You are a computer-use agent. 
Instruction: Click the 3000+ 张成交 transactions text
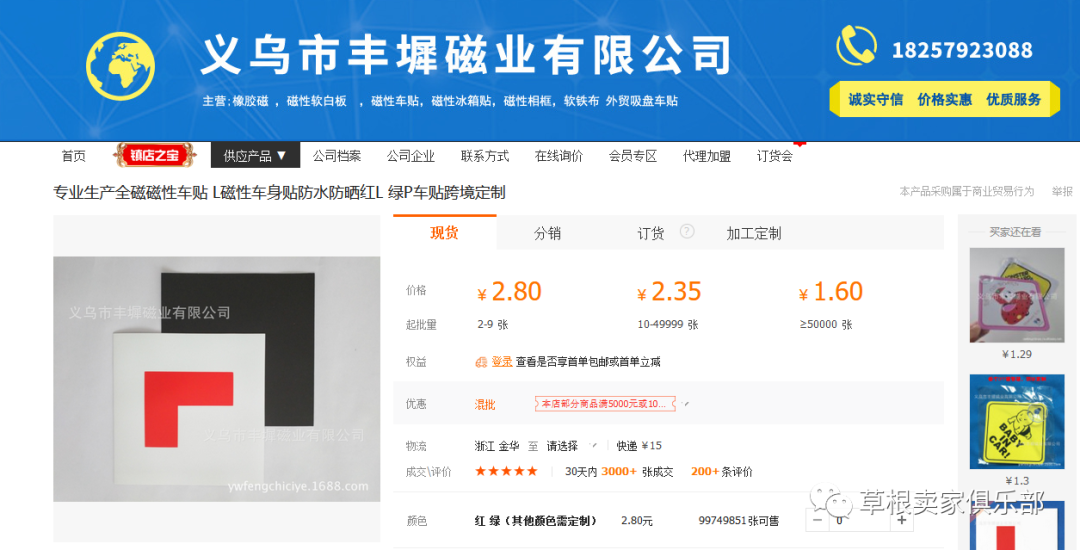point(636,472)
